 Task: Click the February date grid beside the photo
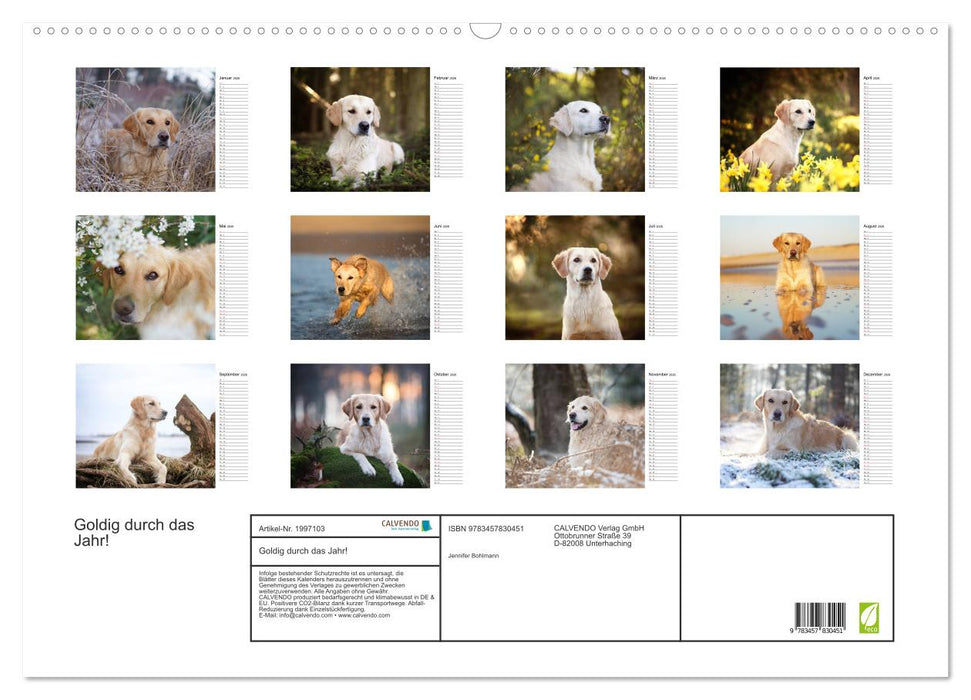coord(449,134)
